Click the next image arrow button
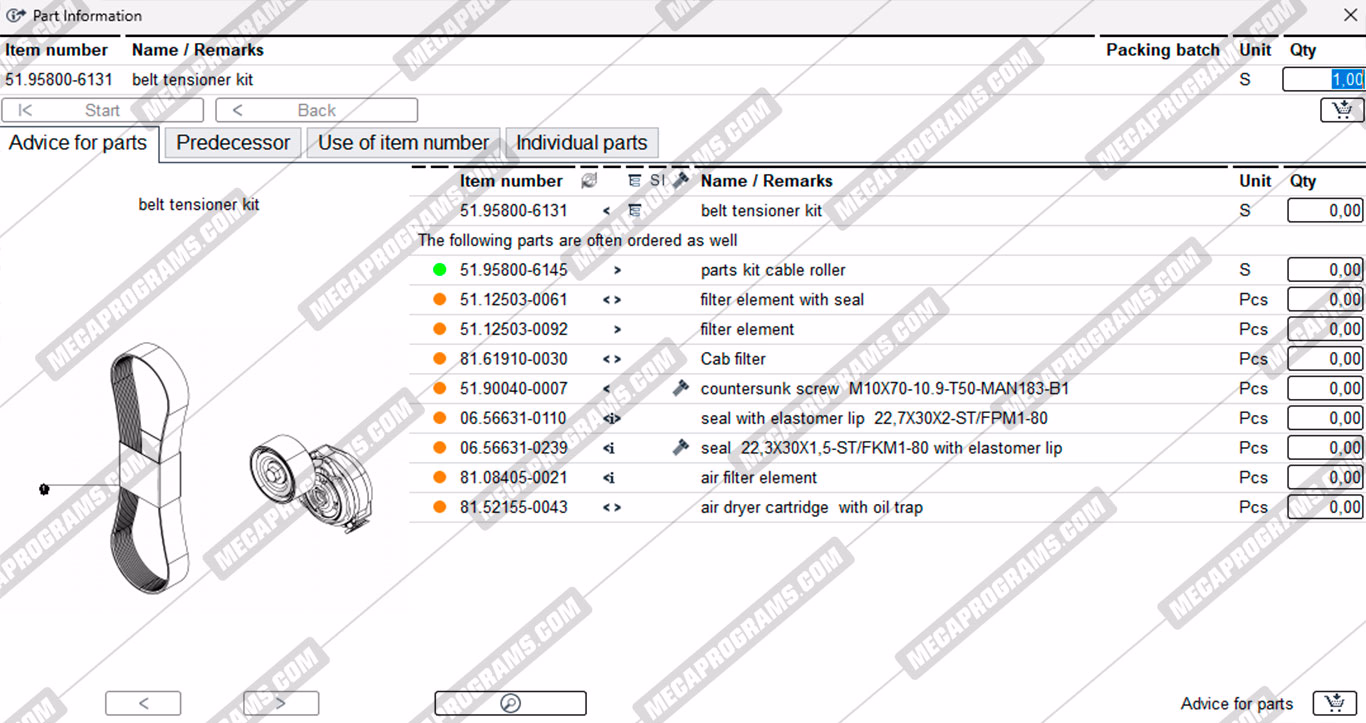 [x=281, y=703]
